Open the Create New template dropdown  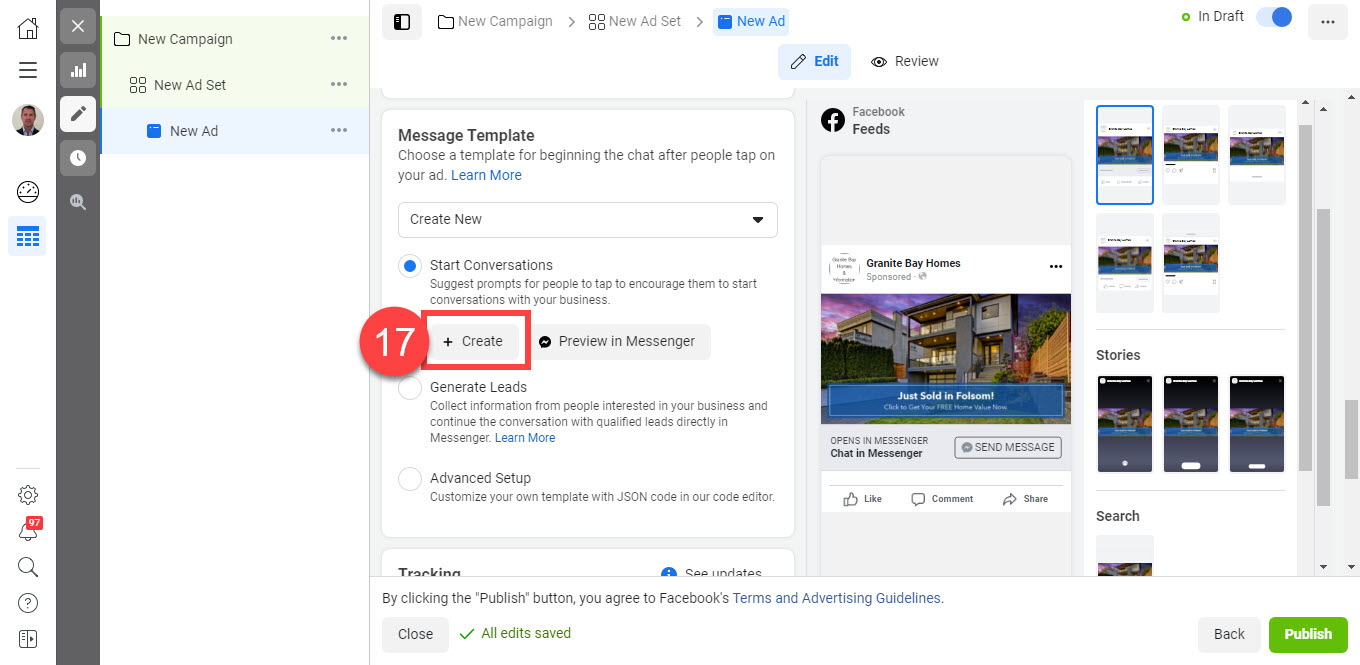click(587, 219)
